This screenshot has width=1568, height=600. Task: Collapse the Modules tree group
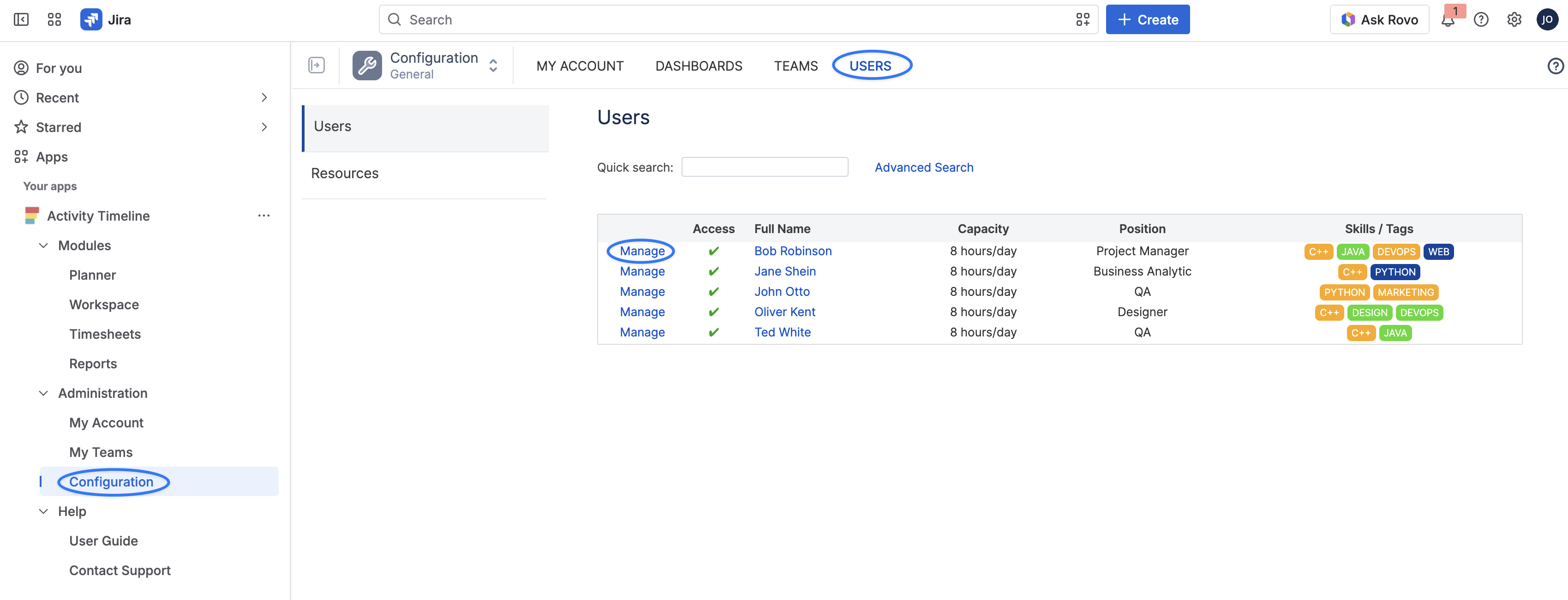(x=43, y=245)
